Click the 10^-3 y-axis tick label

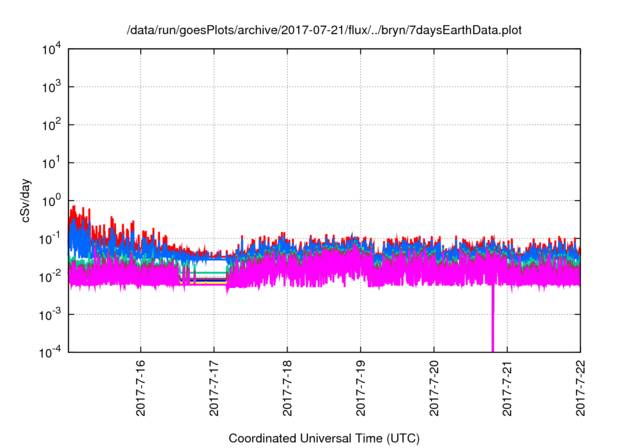[51, 315]
